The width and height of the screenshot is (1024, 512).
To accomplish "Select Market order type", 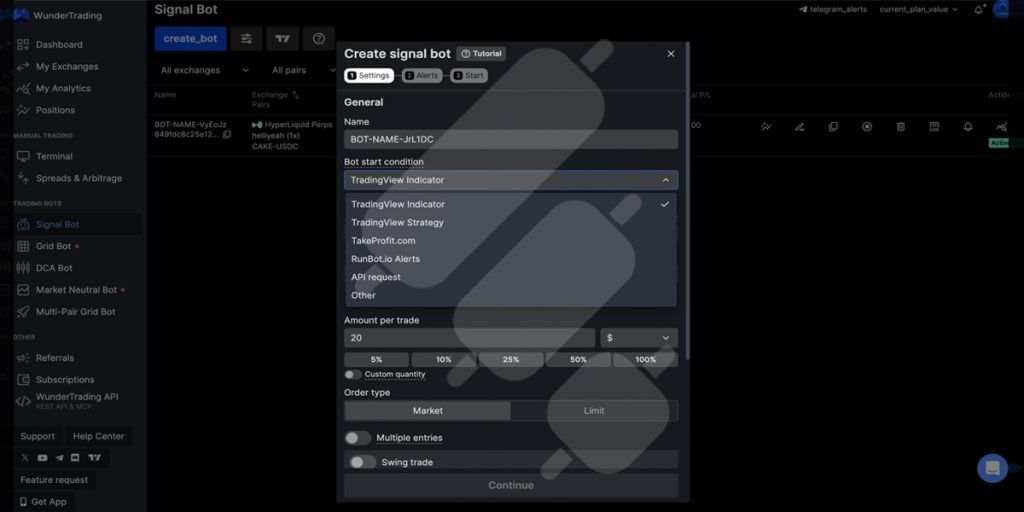I will tap(428, 411).
